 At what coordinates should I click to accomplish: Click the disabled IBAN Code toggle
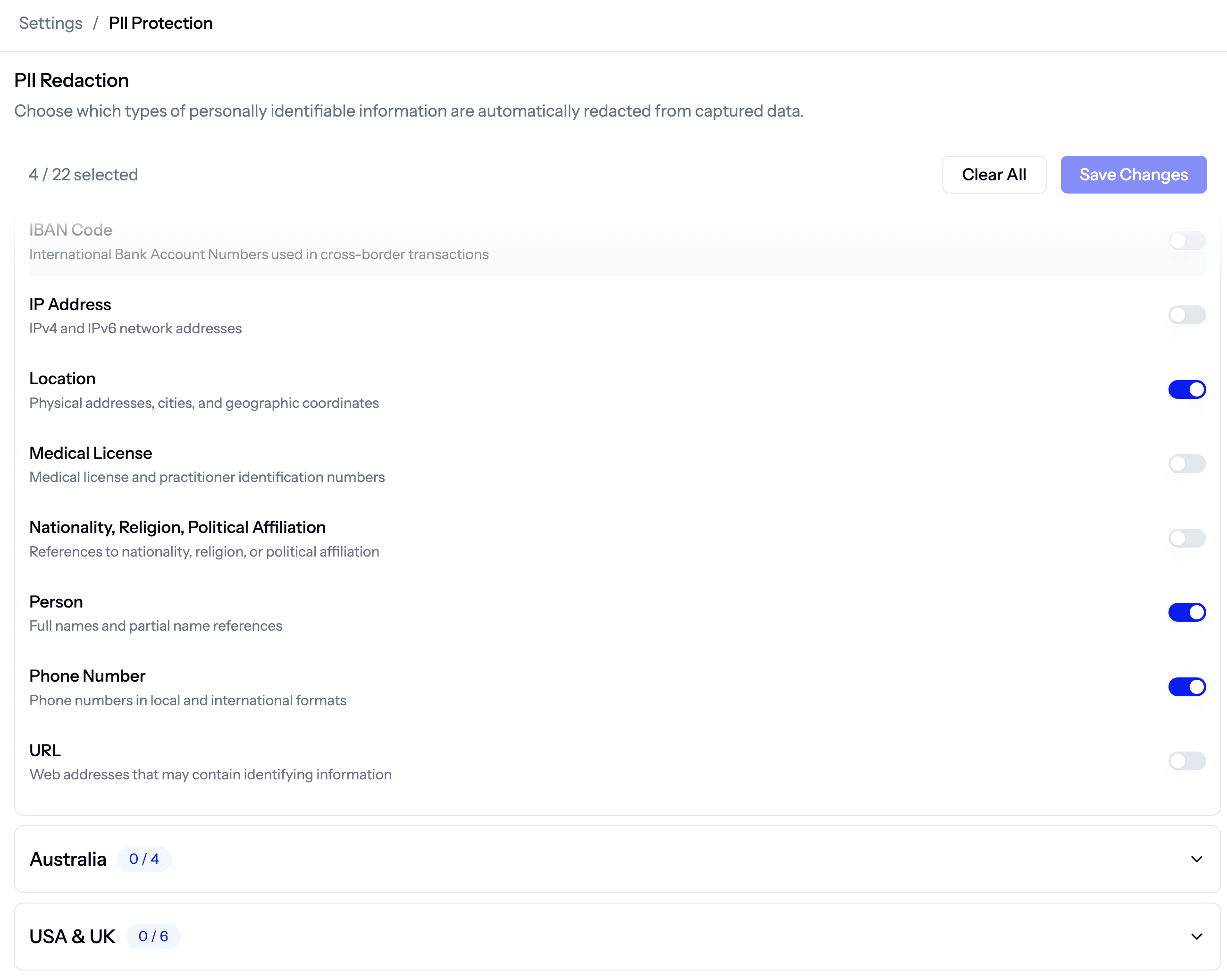1187,241
